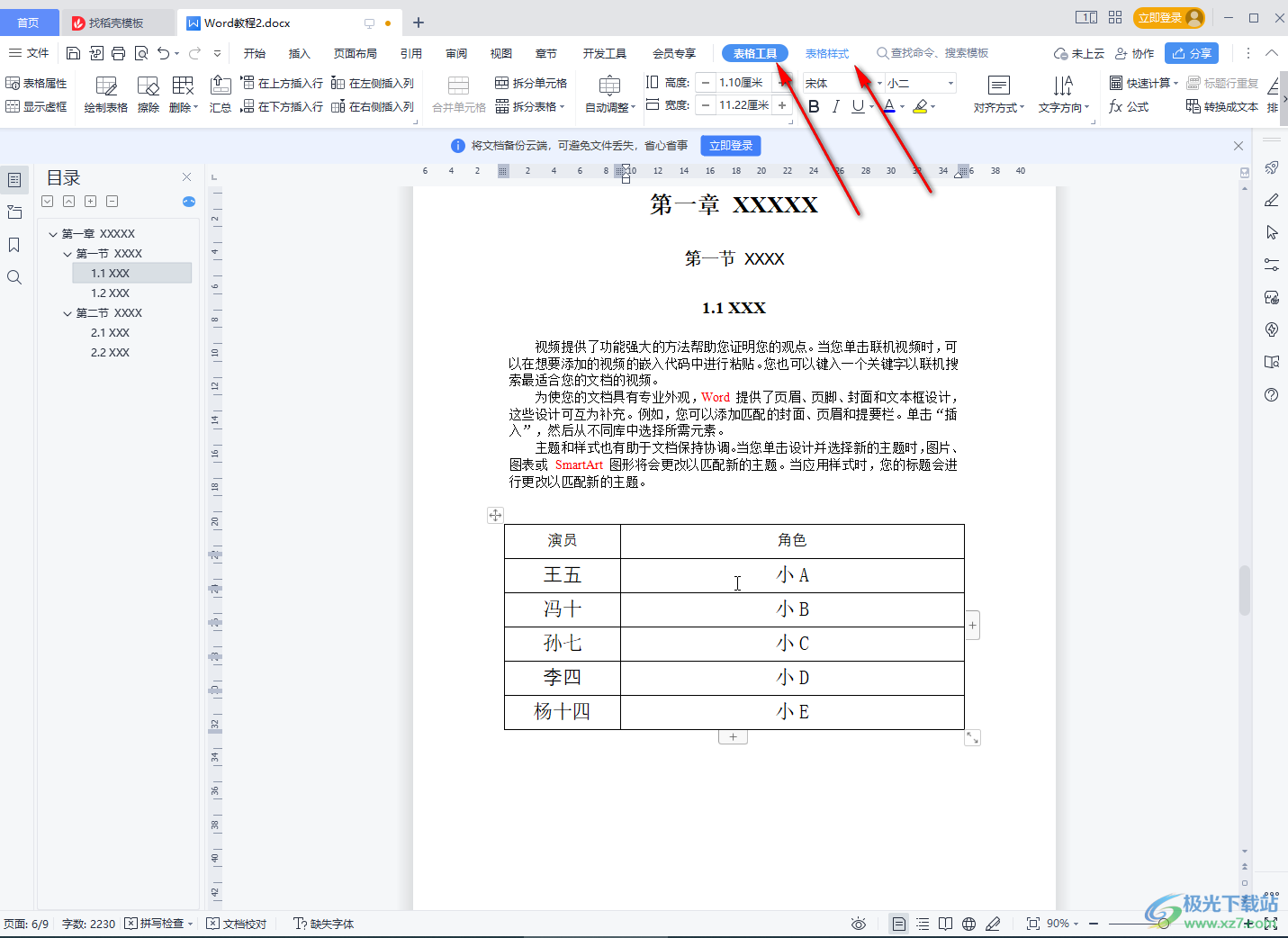The height and width of the screenshot is (938, 1288).
Task: Insert row above with 在上方插入行
Action: click(x=282, y=83)
